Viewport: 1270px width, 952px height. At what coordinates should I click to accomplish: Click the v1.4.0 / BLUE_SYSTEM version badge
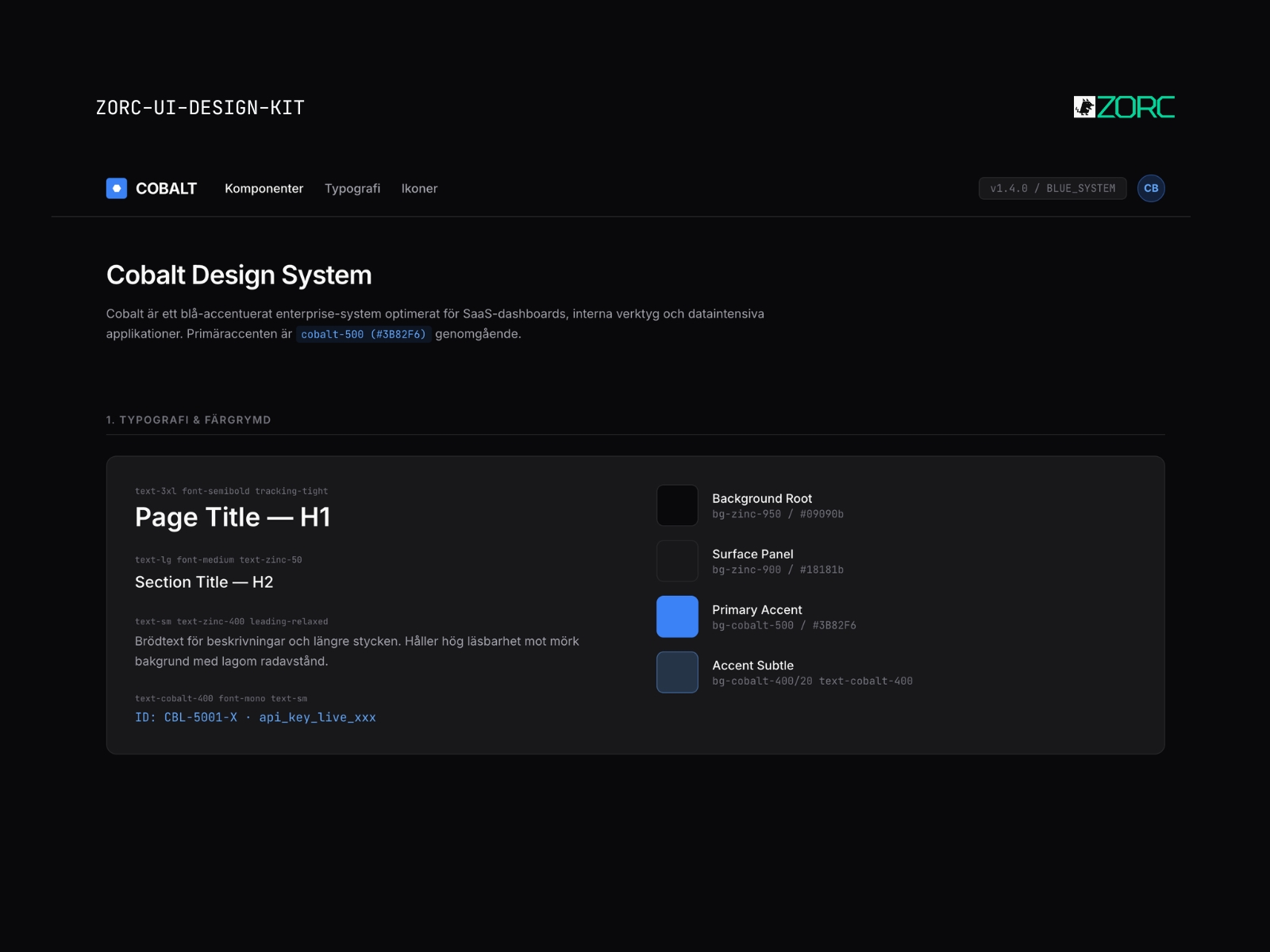click(1053, 188)
